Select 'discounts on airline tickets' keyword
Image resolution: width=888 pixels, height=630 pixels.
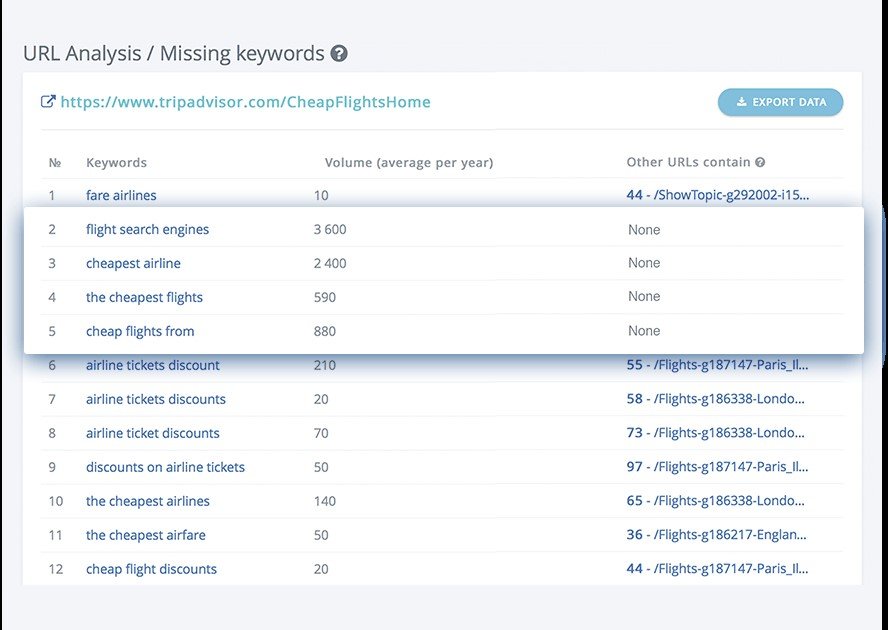[165, 467]
